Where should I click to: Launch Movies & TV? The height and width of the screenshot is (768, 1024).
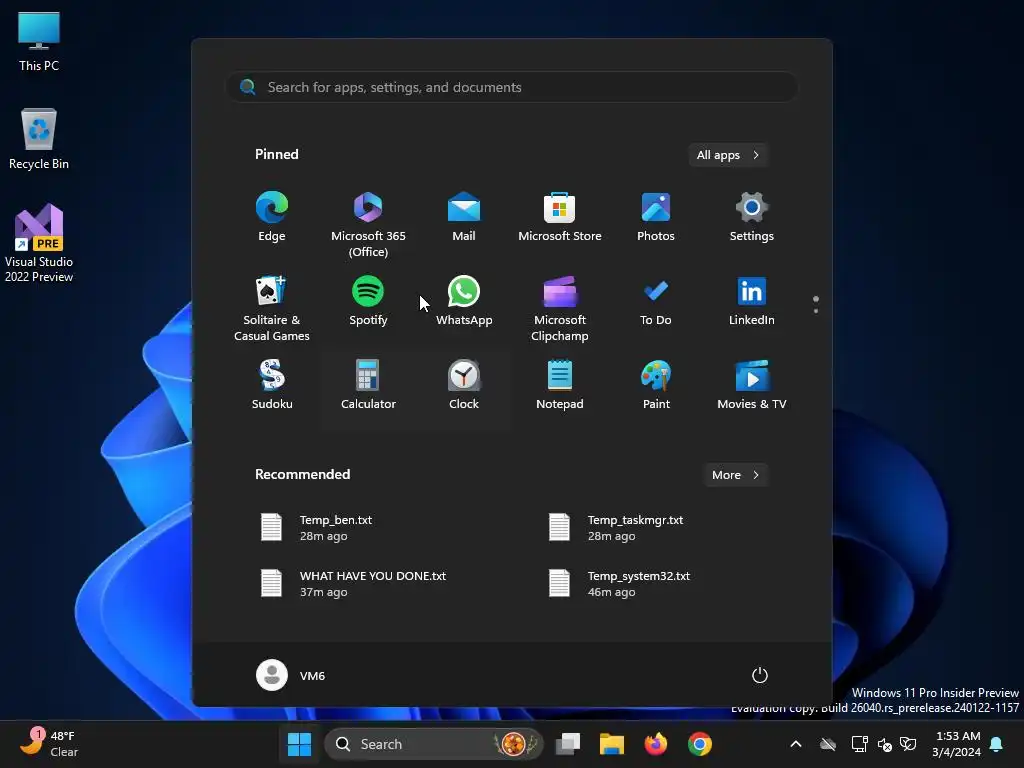(752, 385)
